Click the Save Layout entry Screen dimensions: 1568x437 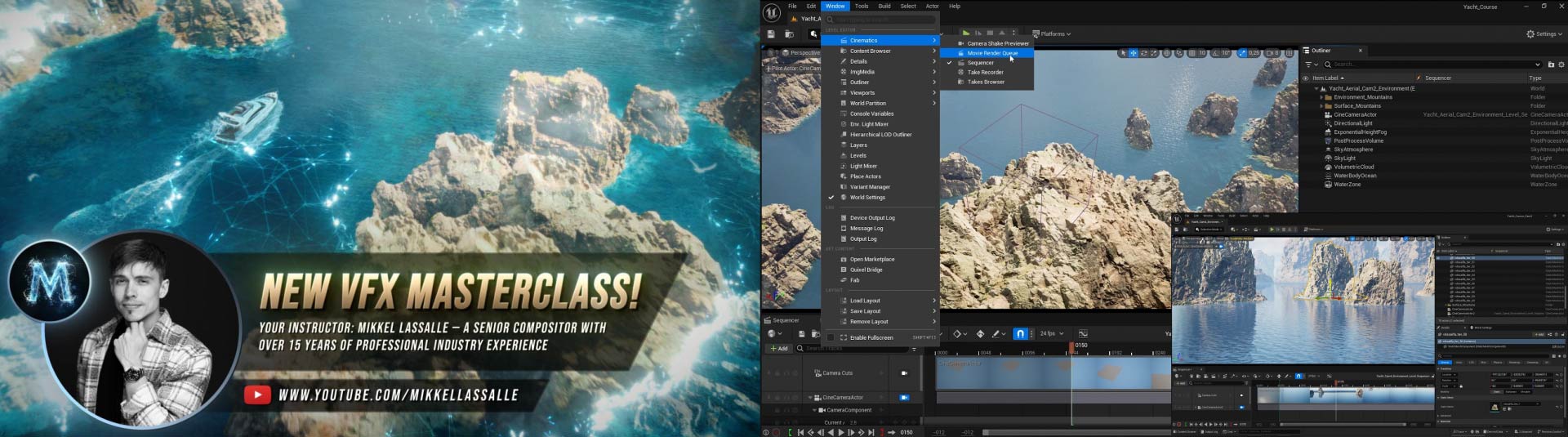coord(880,311)
